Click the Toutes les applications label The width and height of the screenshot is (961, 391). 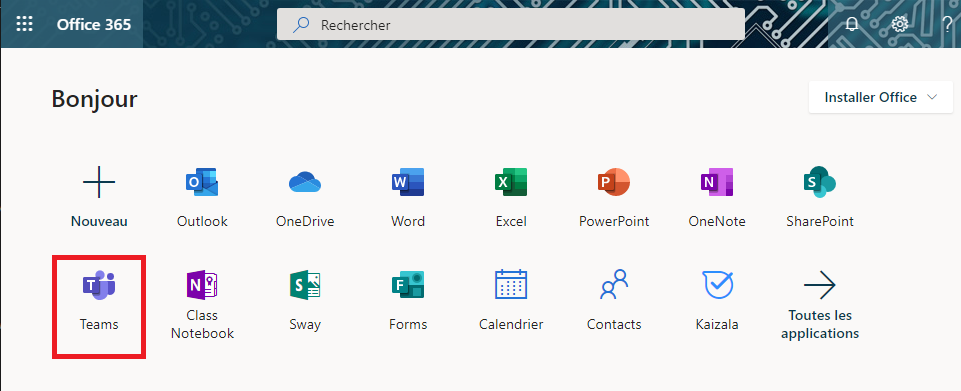pyautogui.click(x=819, y=324)
